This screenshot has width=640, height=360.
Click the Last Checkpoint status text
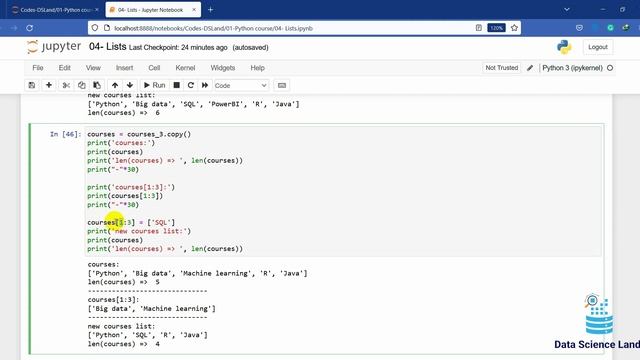pyautogui.click(x=178, y=47)
